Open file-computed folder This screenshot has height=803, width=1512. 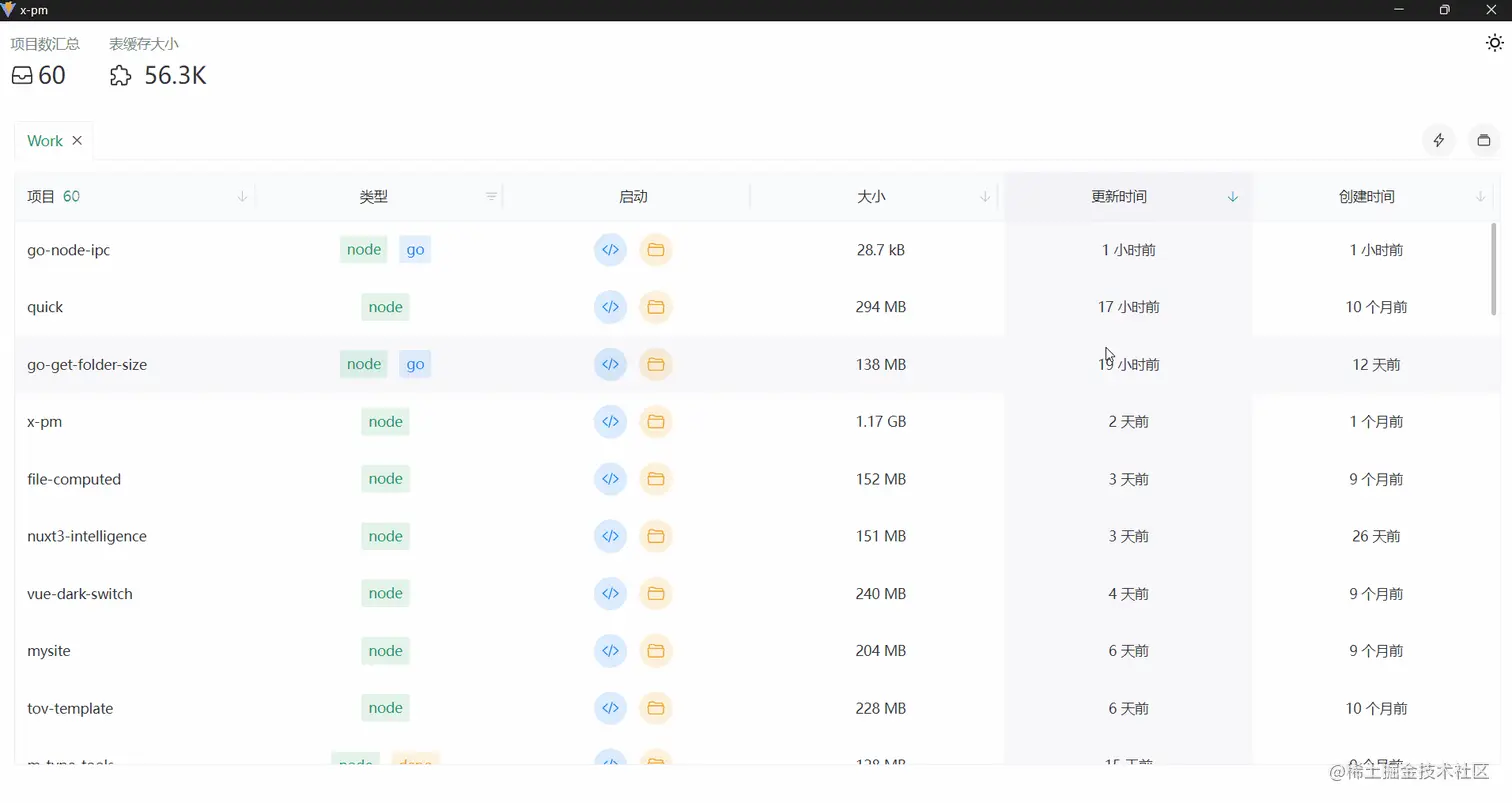pyautogui.click(x=656, y=479)
